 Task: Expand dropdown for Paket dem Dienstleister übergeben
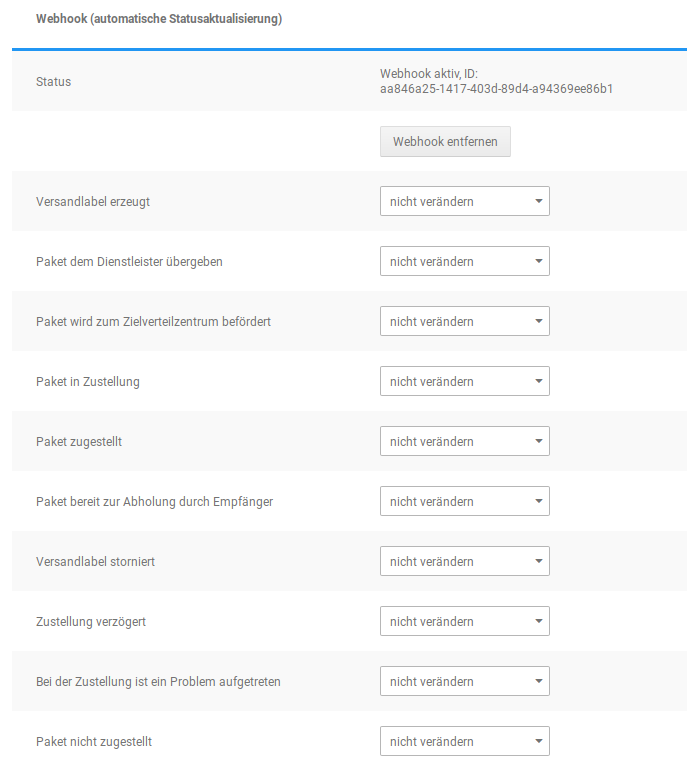click(464, 262)
